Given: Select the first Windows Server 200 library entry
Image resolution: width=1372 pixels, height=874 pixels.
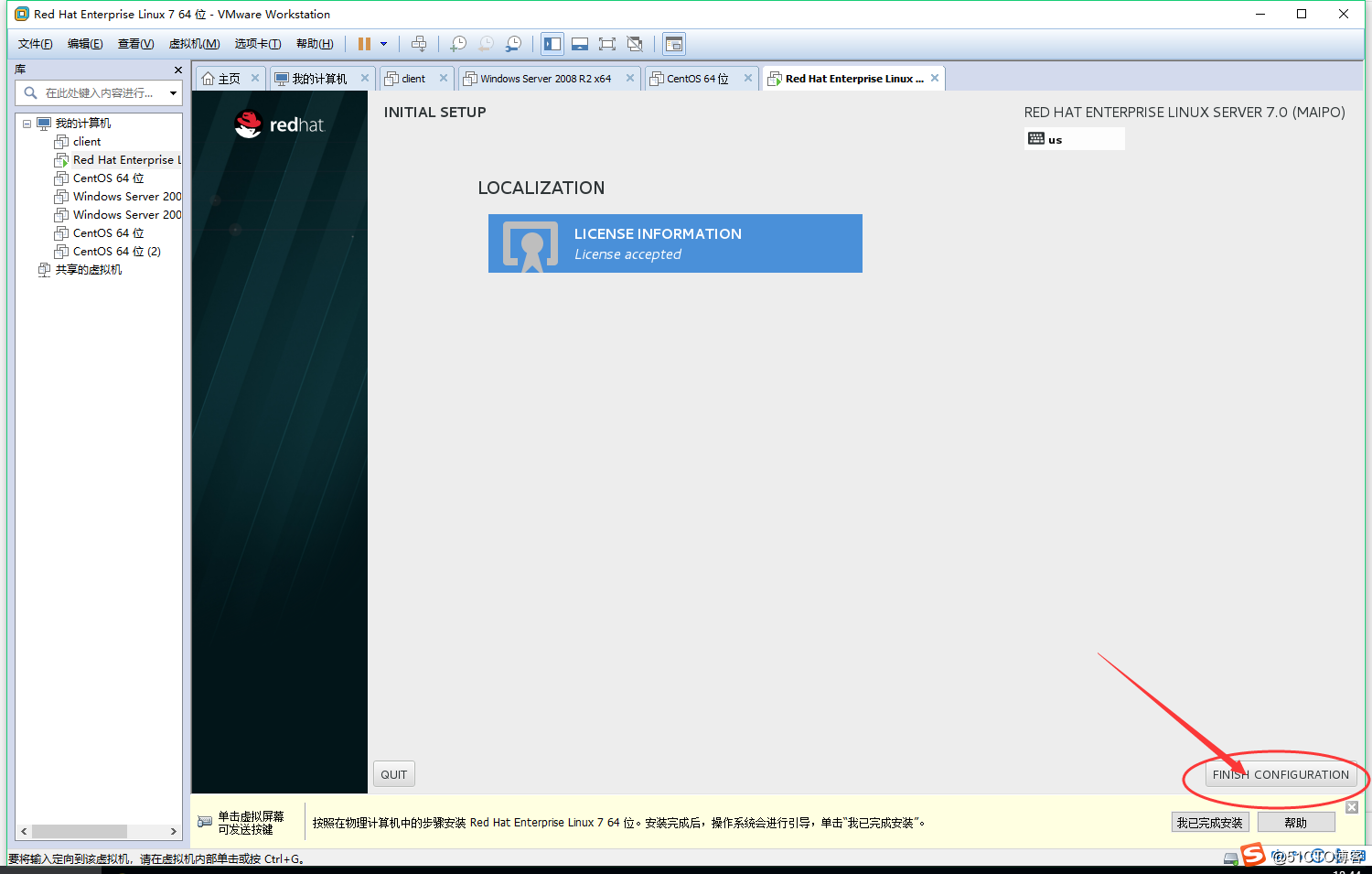Looking at the screenshot, I should 126,197.
